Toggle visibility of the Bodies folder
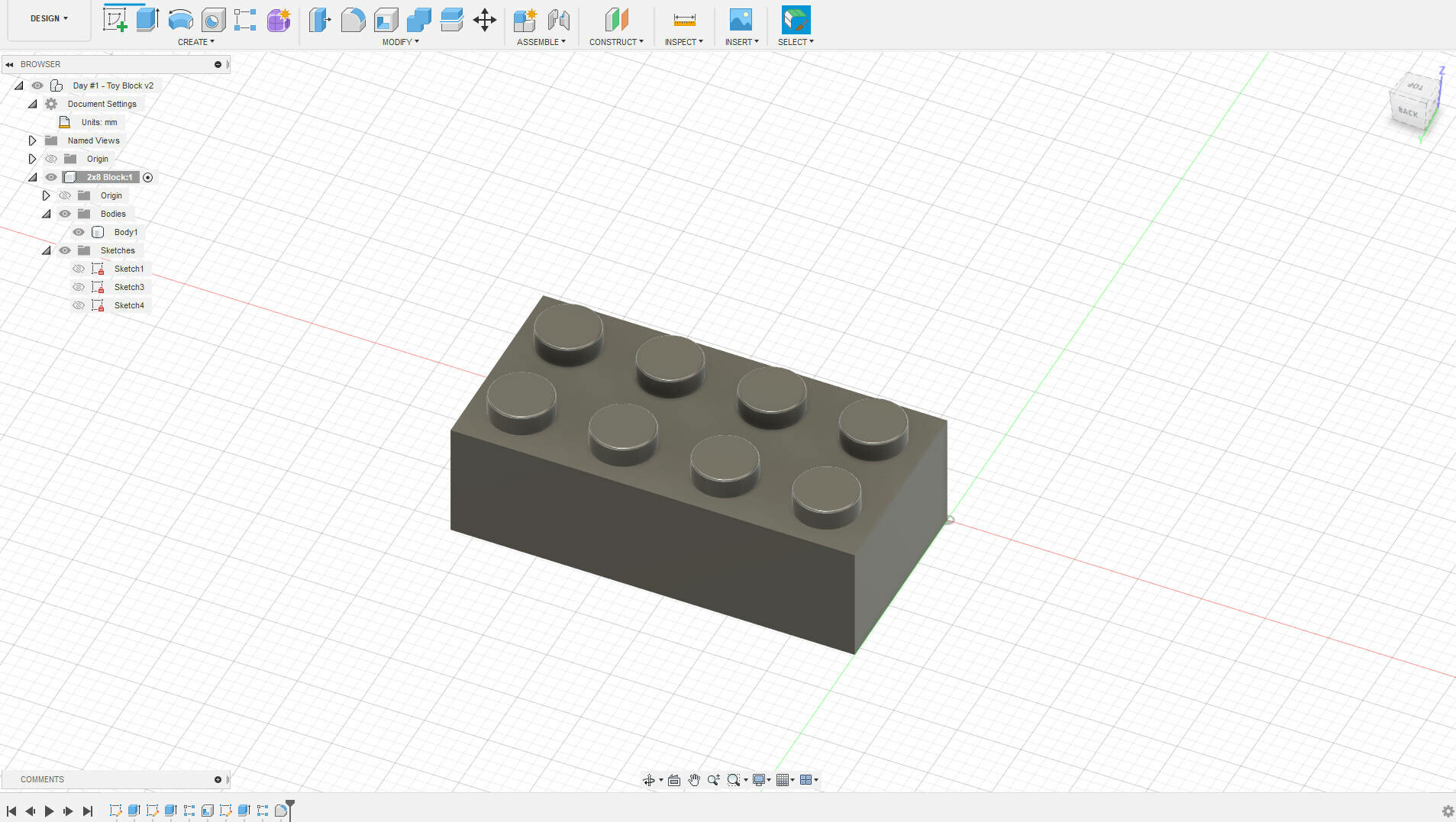1456x822 pixels. point(65,214)
